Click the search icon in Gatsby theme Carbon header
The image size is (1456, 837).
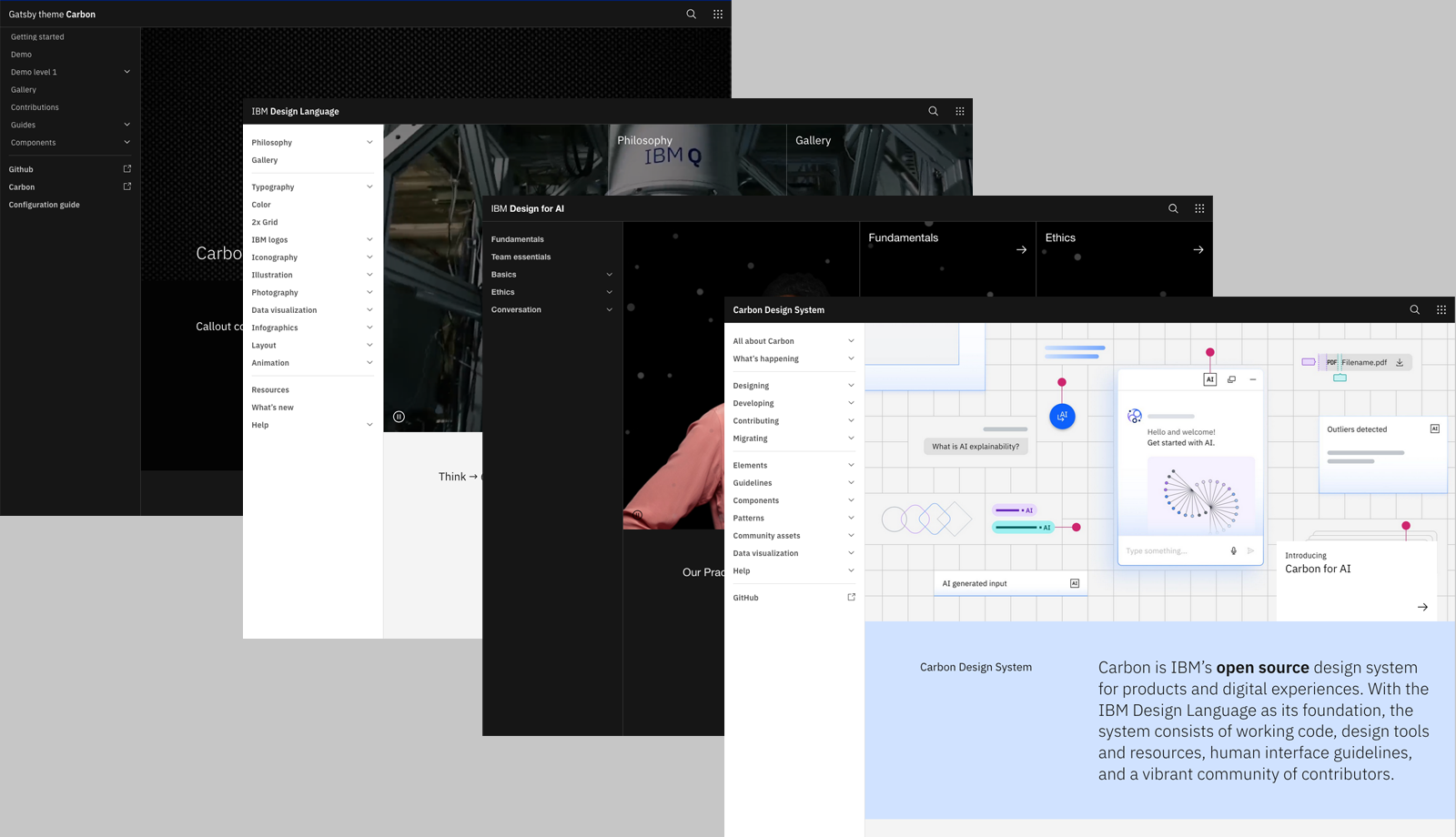coord(691,14)
